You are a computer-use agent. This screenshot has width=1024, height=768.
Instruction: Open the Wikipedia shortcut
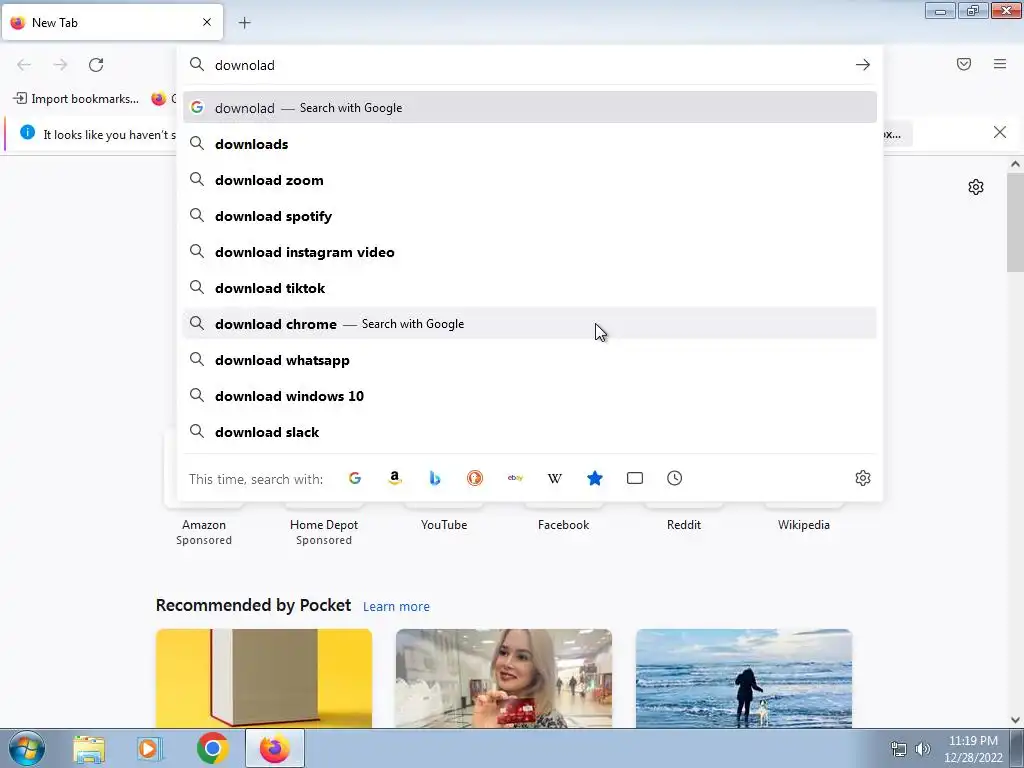point(804,525)
